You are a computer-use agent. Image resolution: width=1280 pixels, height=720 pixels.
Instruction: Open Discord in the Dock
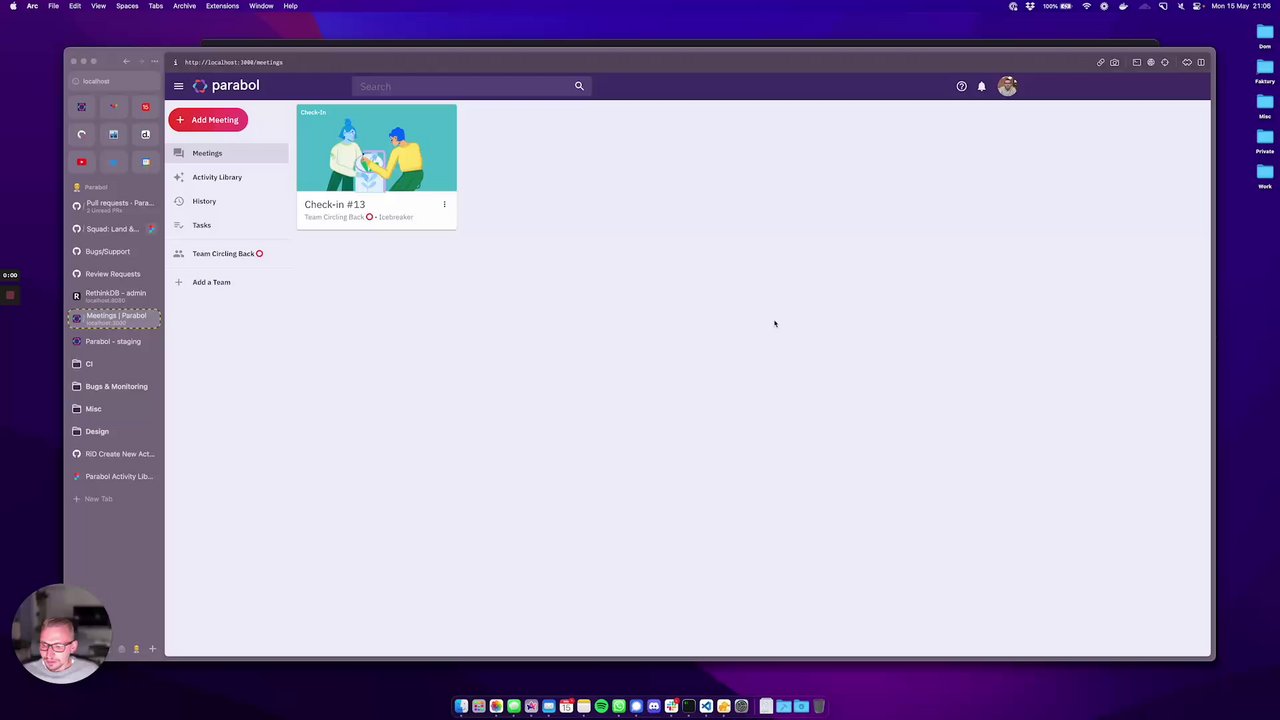point(654,706)
